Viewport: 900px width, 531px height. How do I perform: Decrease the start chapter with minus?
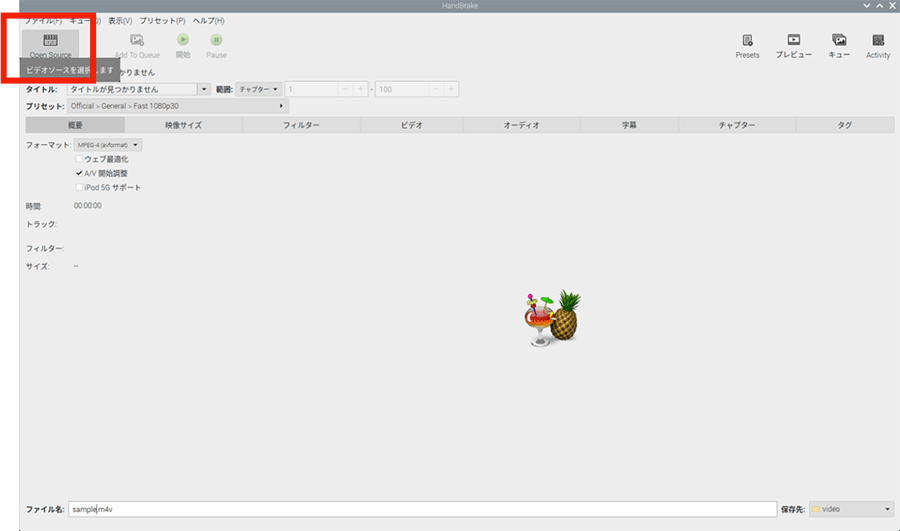tap(345, 90)
